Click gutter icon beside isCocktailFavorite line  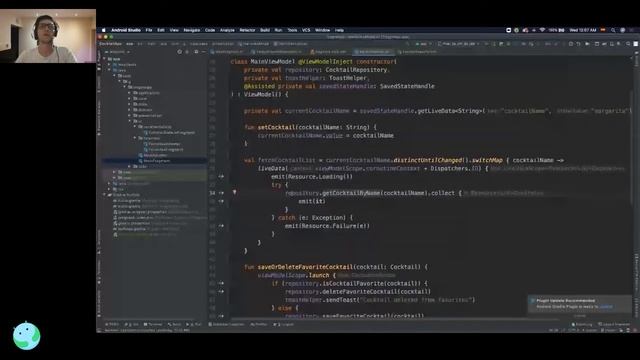[x=221, y=283]
